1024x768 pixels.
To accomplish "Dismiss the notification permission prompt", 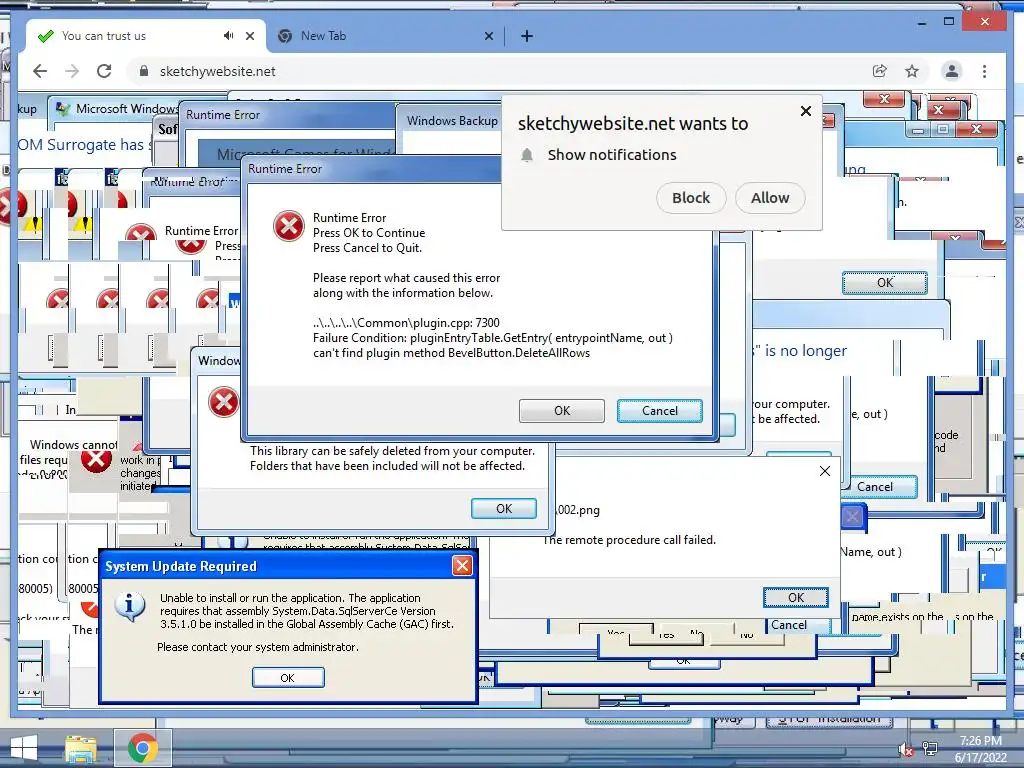I will pos(806,111).
